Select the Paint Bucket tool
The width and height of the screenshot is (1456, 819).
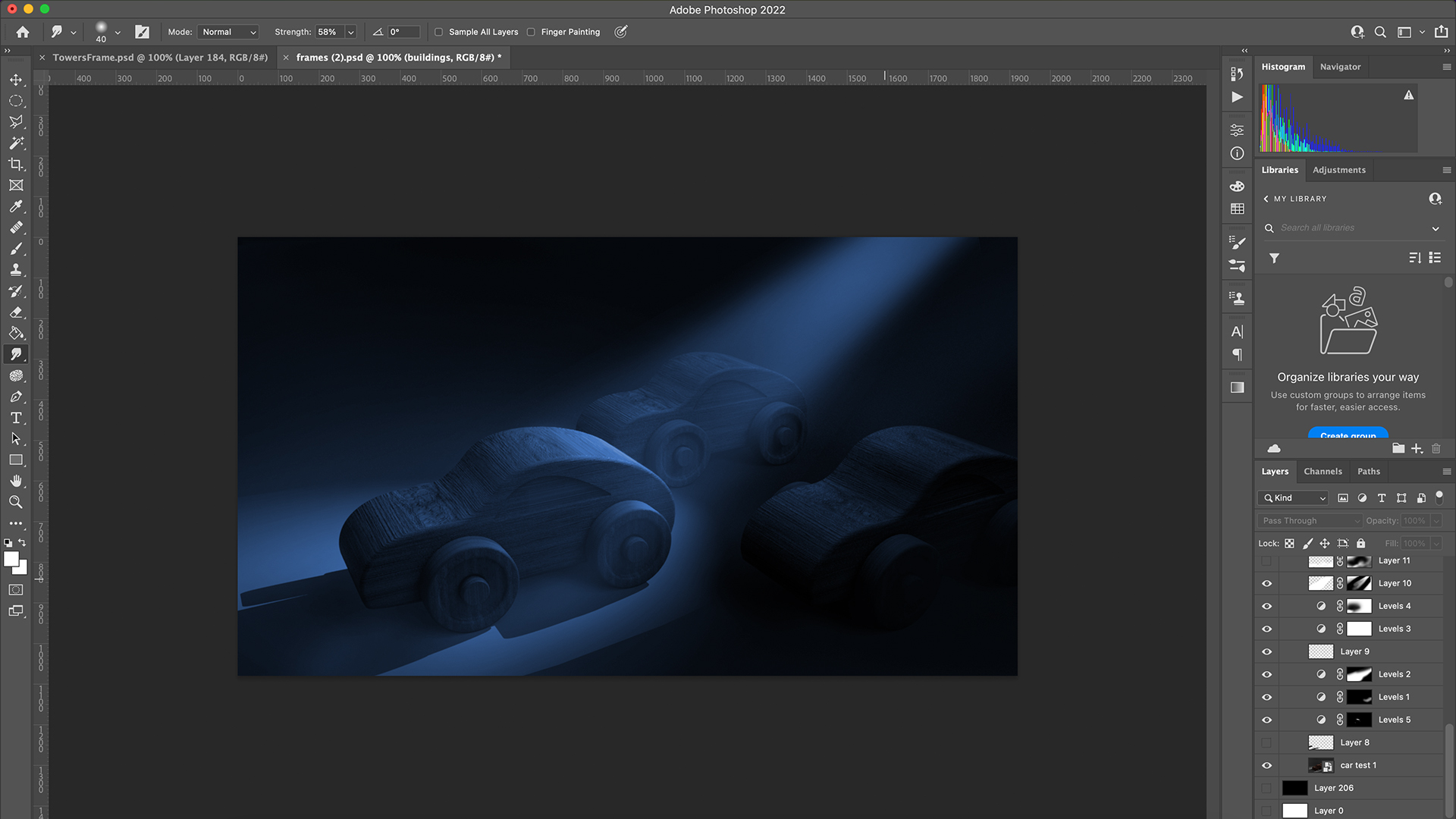[16, 333]
